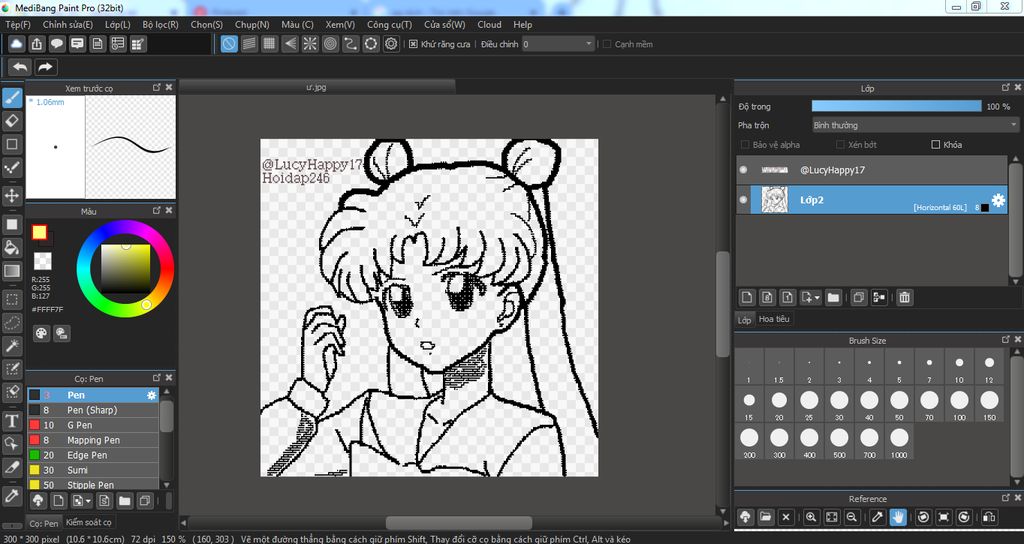Image resolution: width=1024 pixels, height=544 pixels.
Task: Click the Undo arrow button
Action: [x=20, y=67]
